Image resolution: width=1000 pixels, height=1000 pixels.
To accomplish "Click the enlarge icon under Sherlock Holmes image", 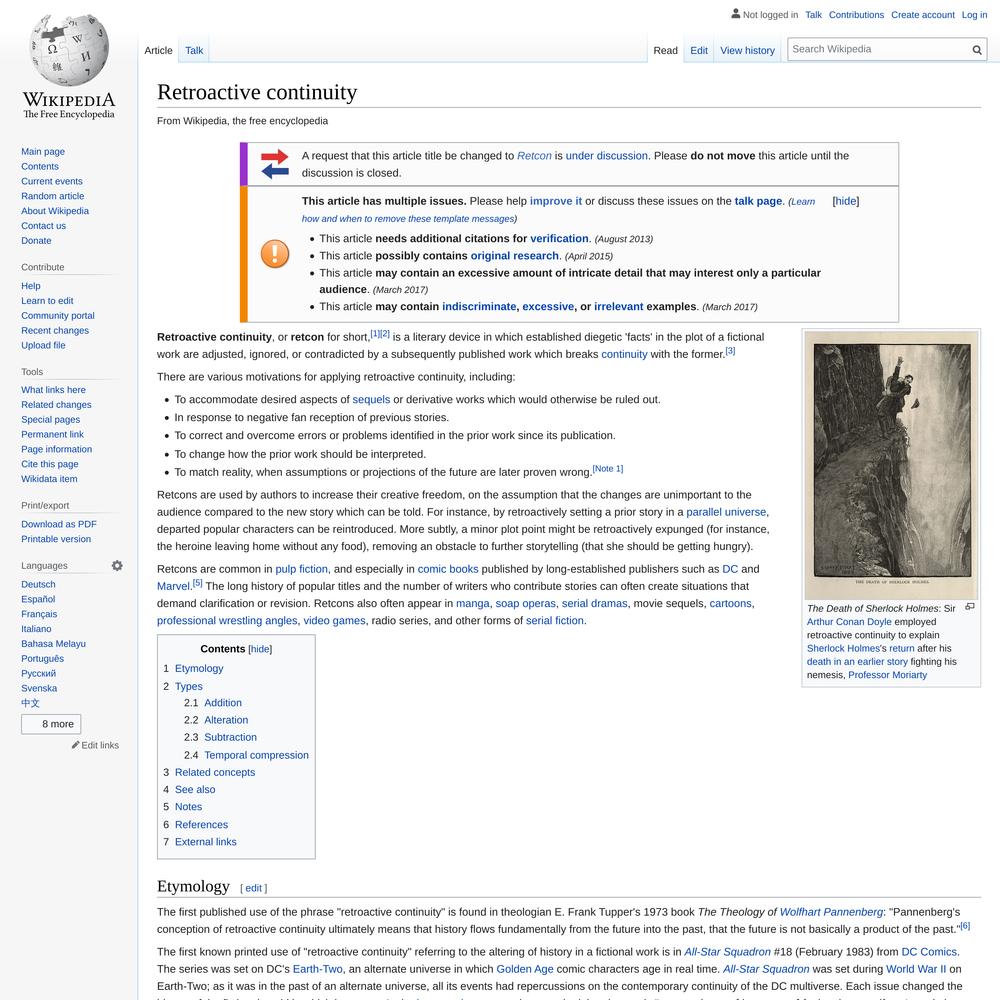I will [x=969, y=607].
